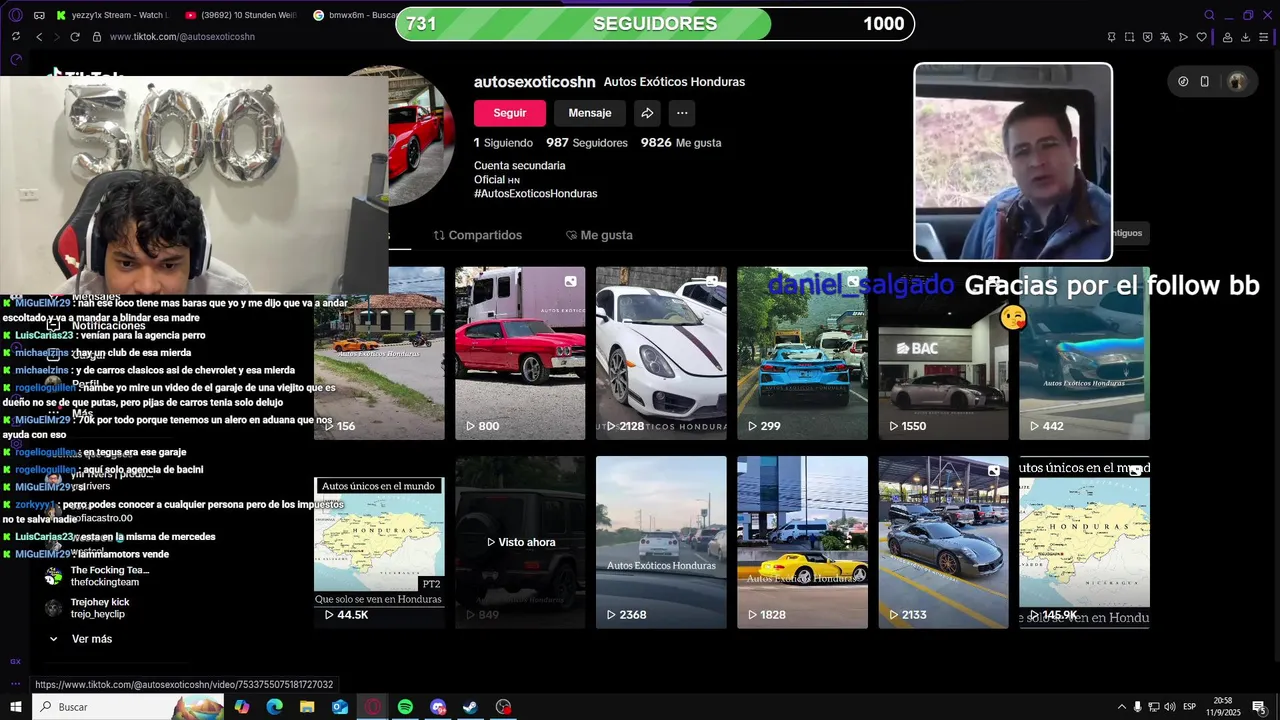
Task: Open the grey Porsche video with 2133 views
Action: tap(943, 542)
